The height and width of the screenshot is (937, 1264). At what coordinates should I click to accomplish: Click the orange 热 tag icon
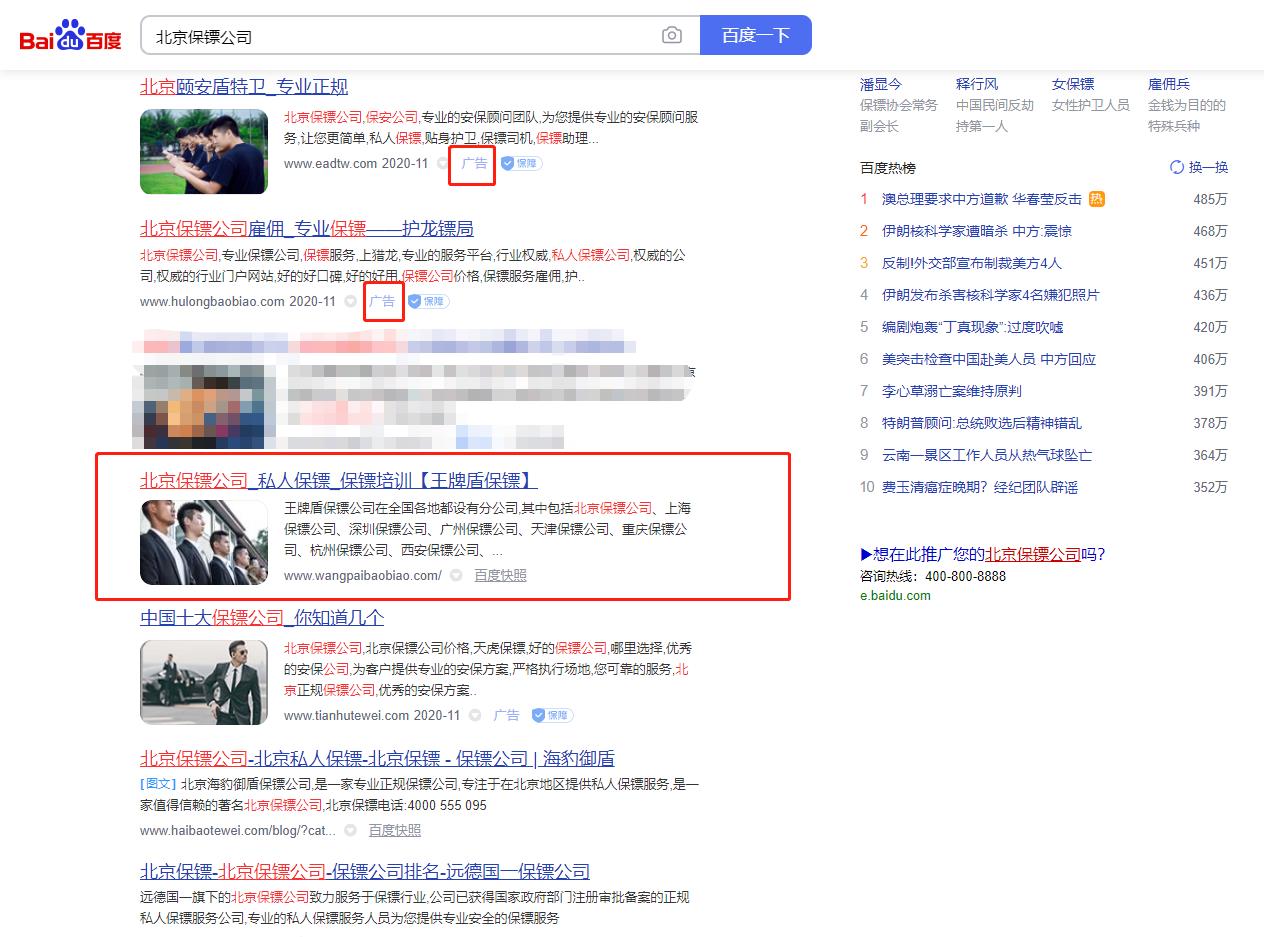1097,199
